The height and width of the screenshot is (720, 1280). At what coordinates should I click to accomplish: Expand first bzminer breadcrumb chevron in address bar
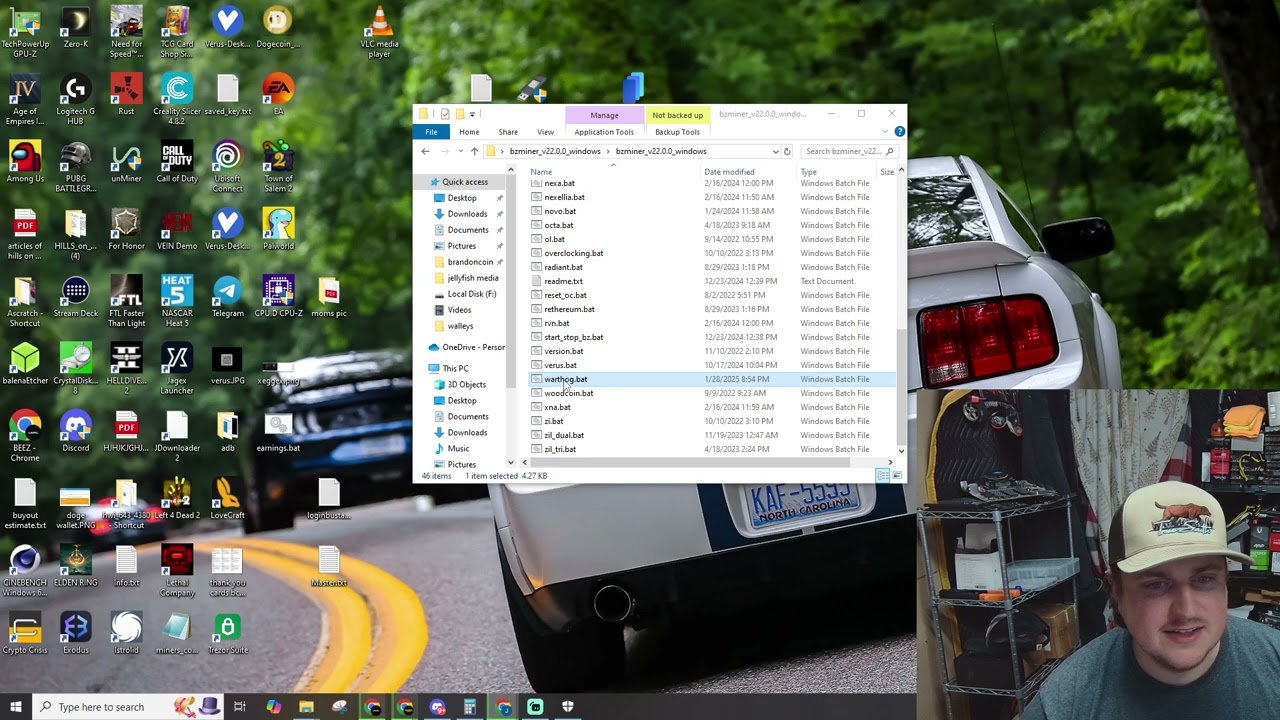(x=502, y=151)
